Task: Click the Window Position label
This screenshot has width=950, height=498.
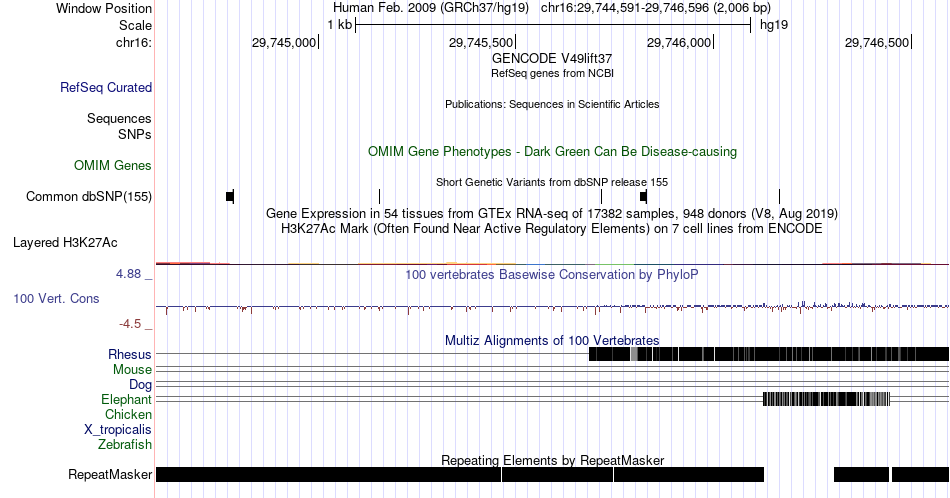Action: click(x=104, y=8)
